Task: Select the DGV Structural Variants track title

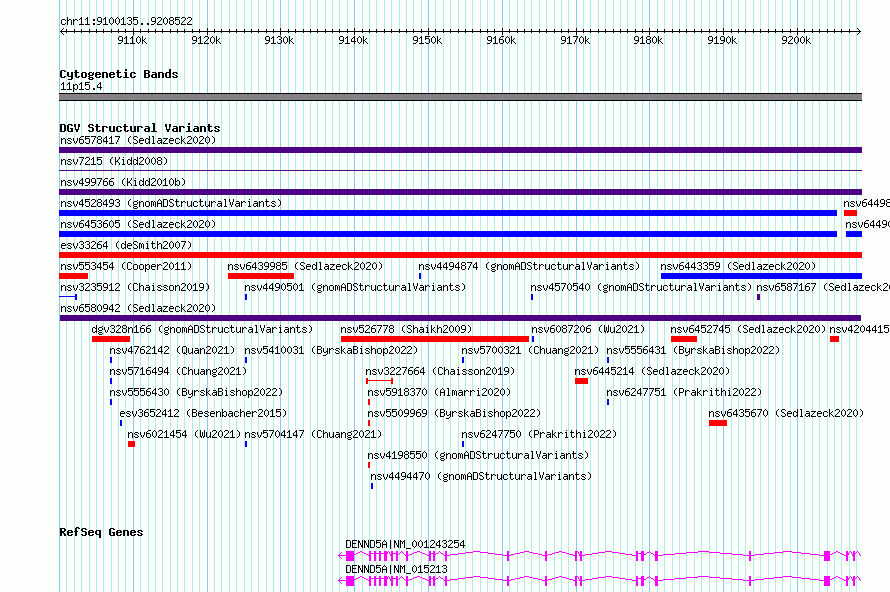Action: (140, 128)
